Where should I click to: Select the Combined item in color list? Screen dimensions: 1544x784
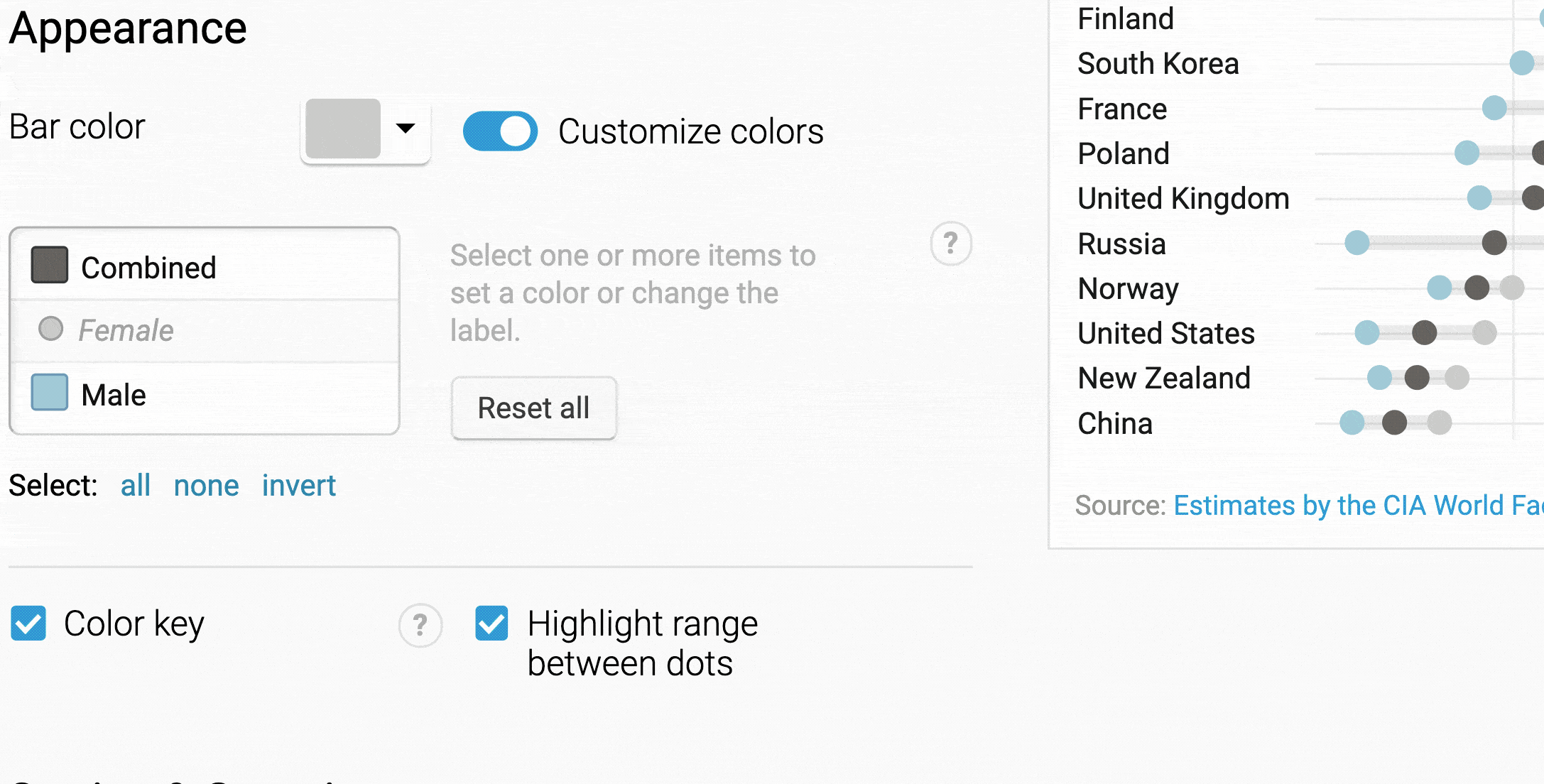click(205, 268)
